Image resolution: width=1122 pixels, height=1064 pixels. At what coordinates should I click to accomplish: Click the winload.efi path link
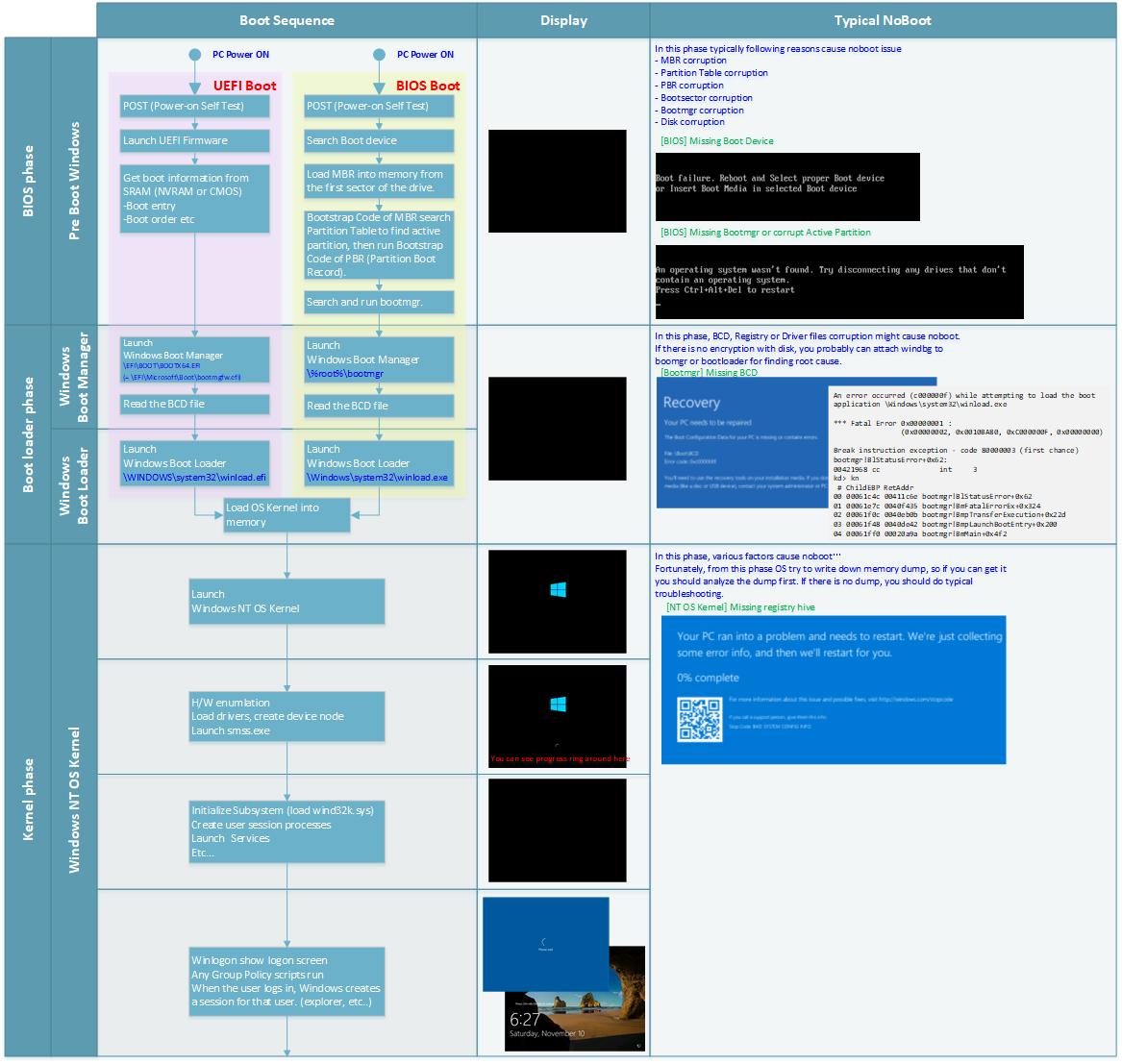click(194, 478)
